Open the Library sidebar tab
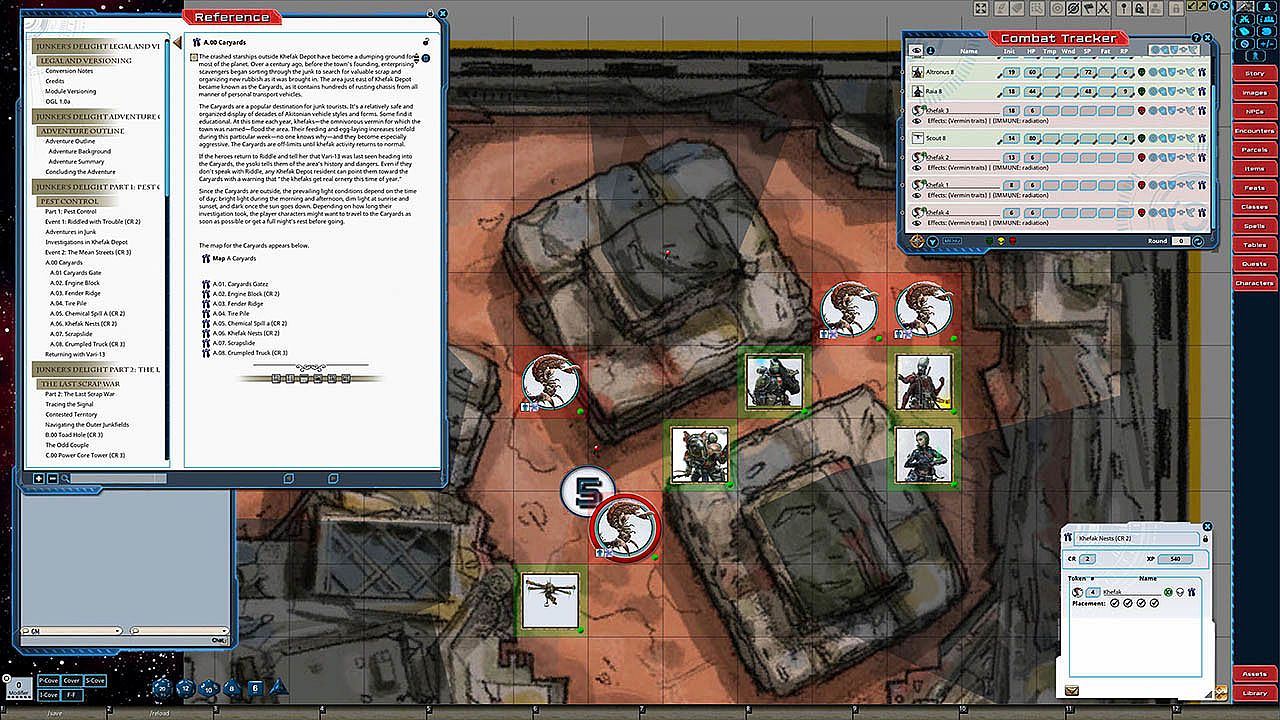 pos(1254,693)
